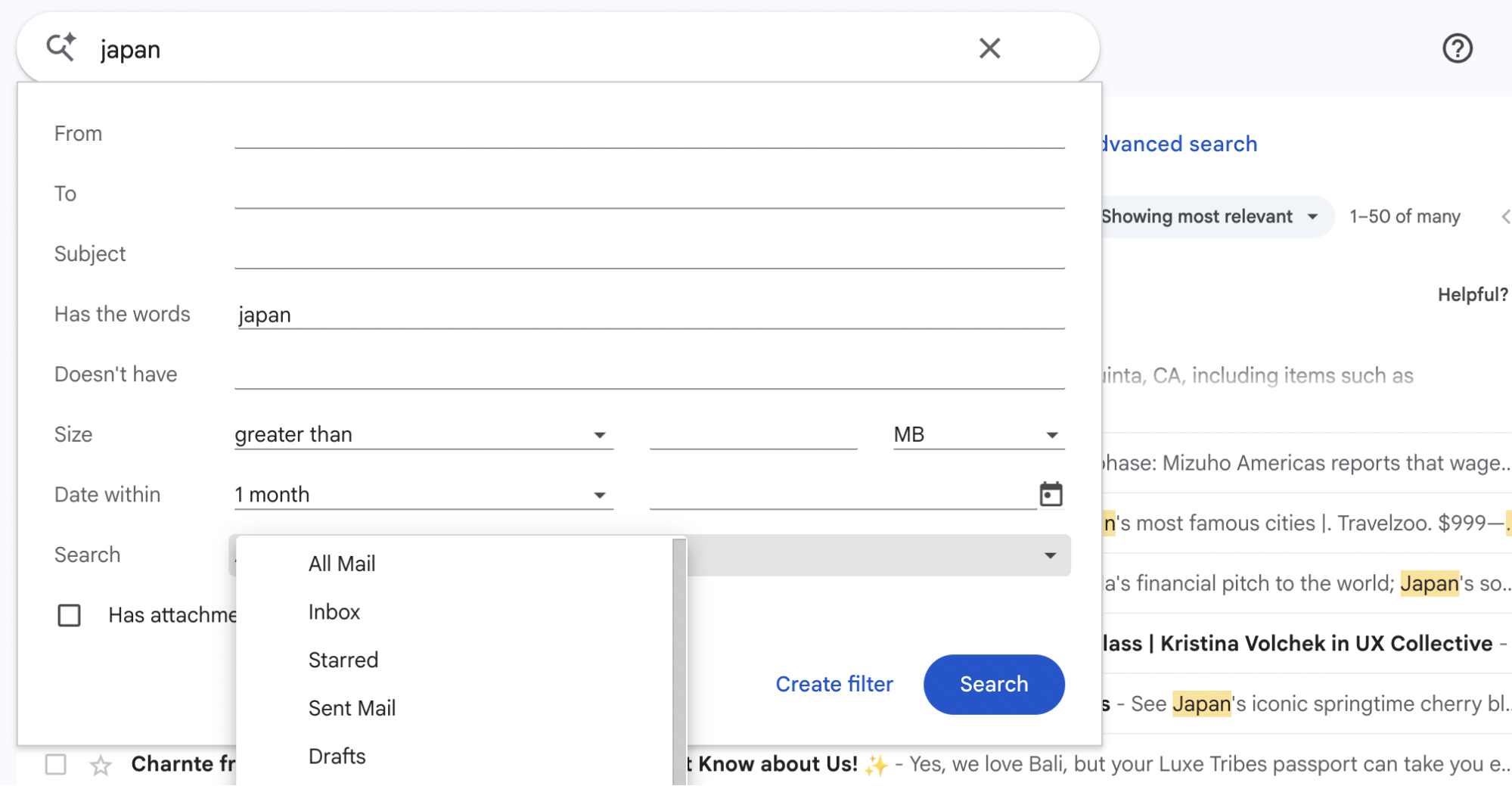Collapse the Search location dropdown arrow
Viewport: 1512px width, 786px height.
click(x=1050, y=555)
